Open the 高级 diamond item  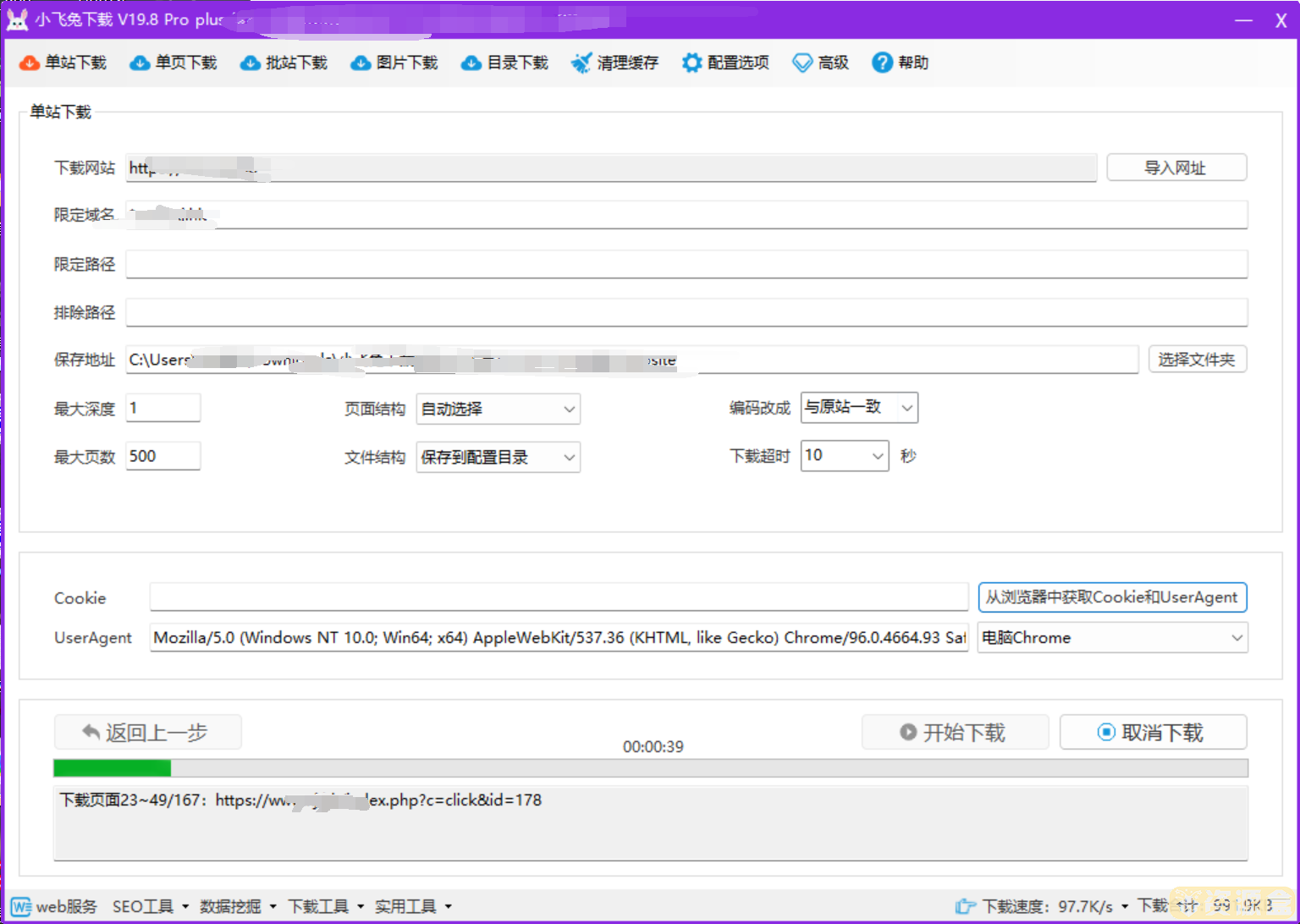click(x=820, y=63)
